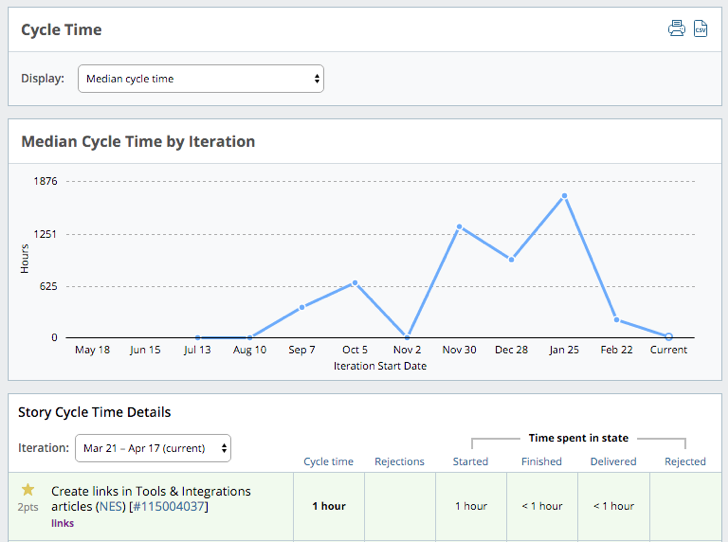
Task: Select the Current iteration data point
Action: point(669,337)
